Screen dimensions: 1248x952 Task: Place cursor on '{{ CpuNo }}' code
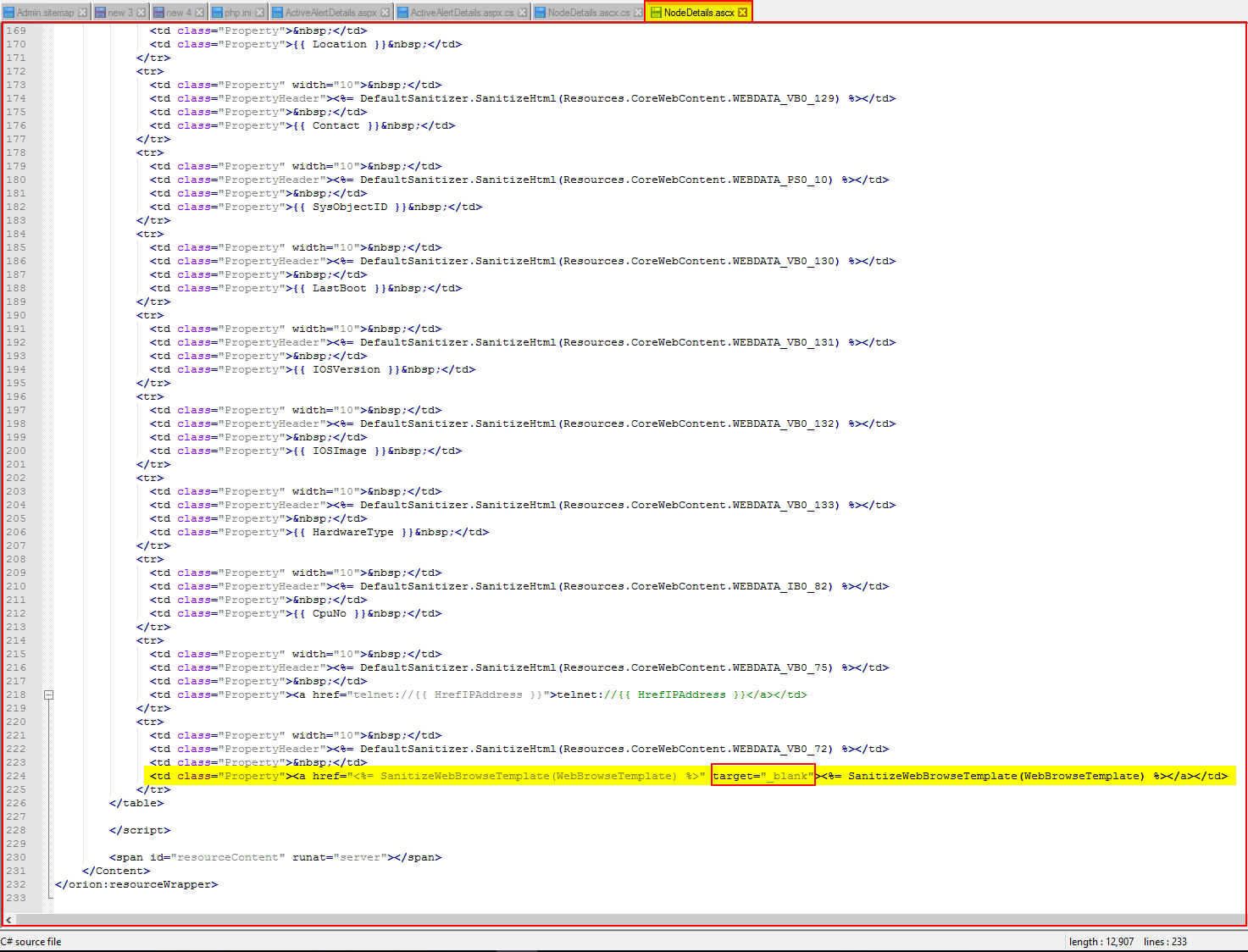330,613
